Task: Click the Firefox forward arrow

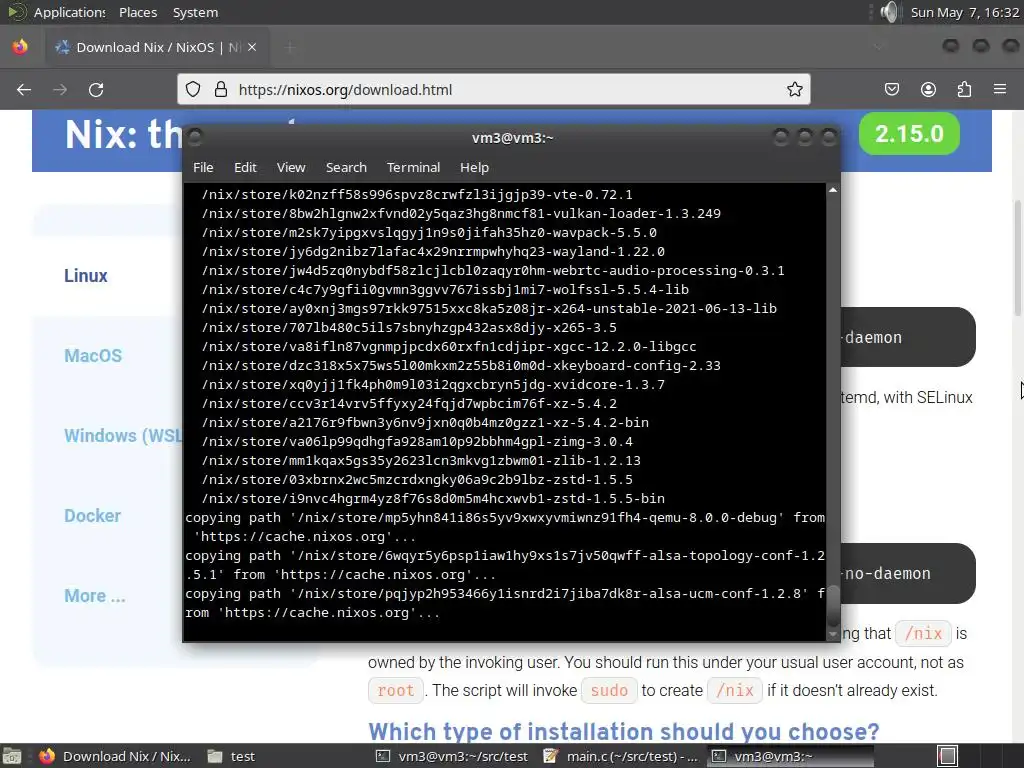Action: click(60, 89)
